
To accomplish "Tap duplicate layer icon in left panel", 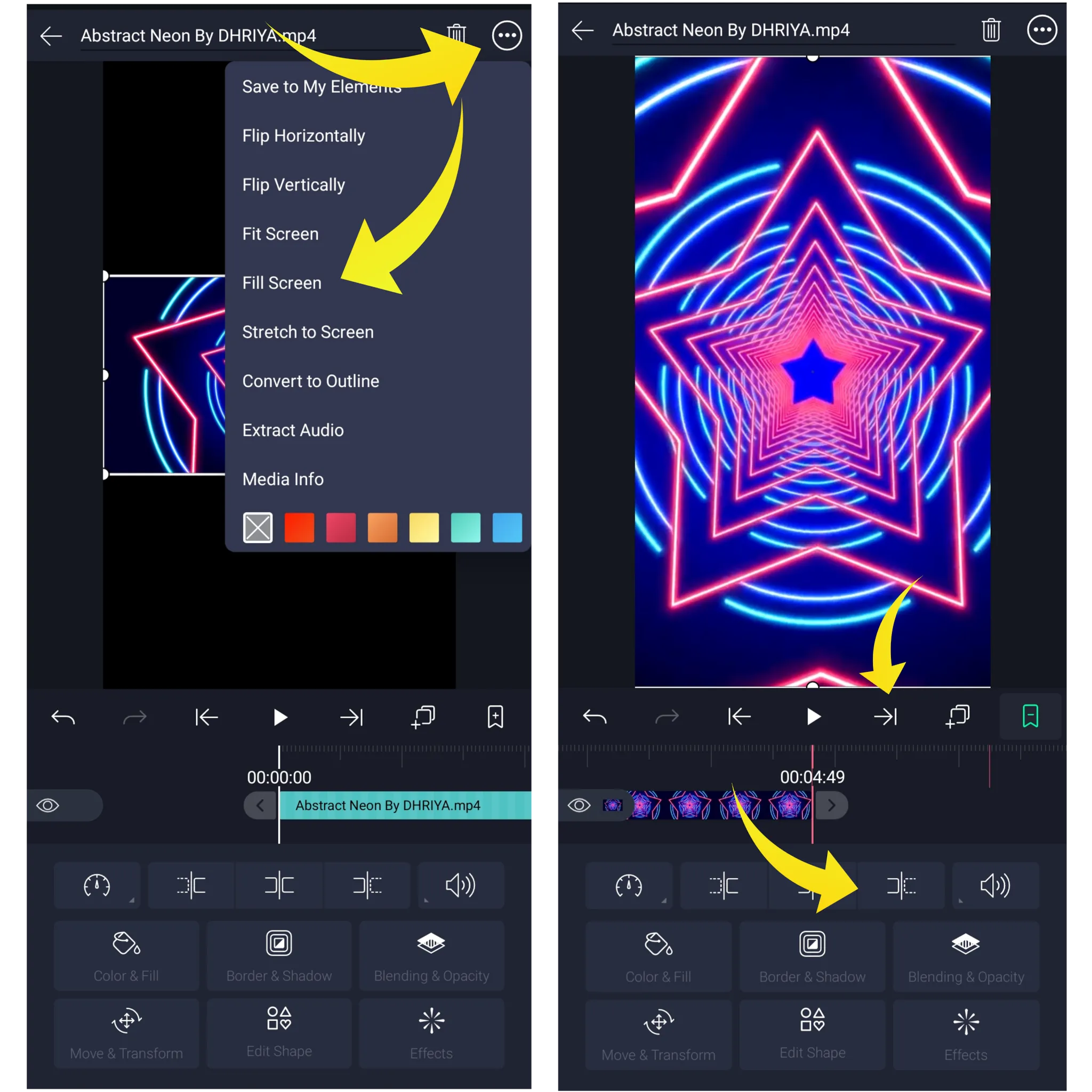I will click(423, 717).
